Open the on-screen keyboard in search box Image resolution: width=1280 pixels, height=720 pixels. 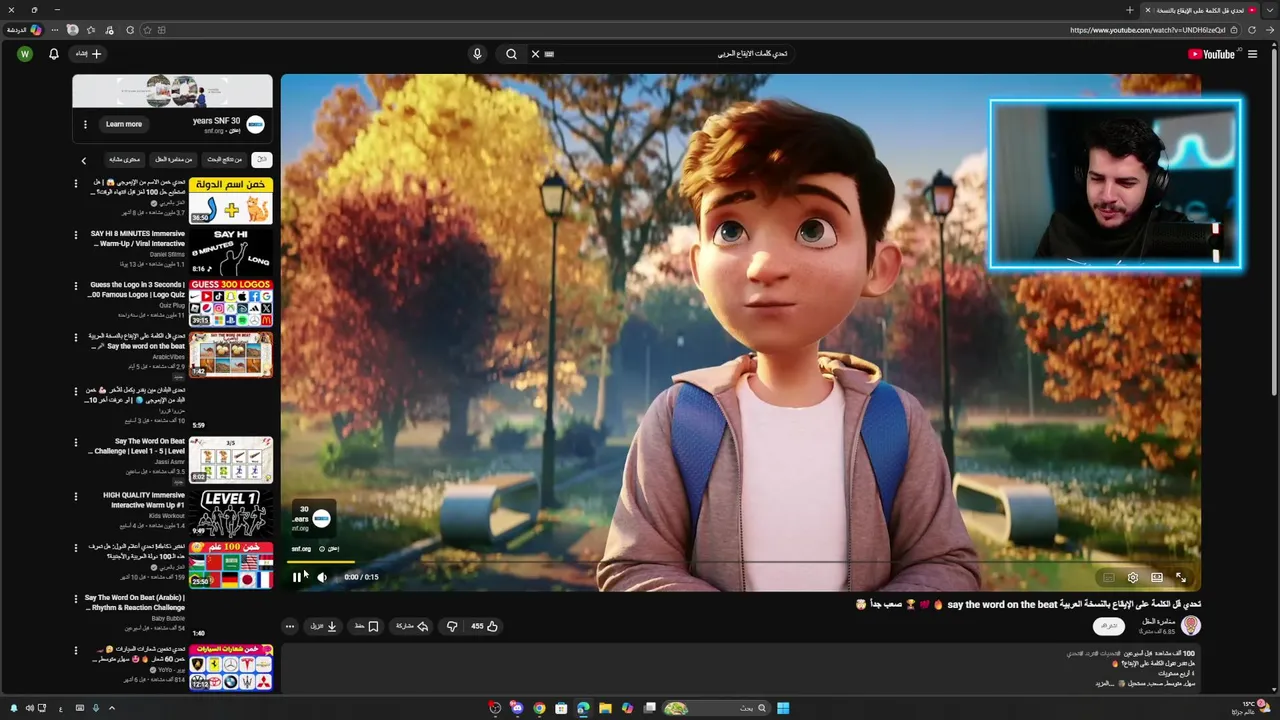pyautogui.click(x=550, y=54)
